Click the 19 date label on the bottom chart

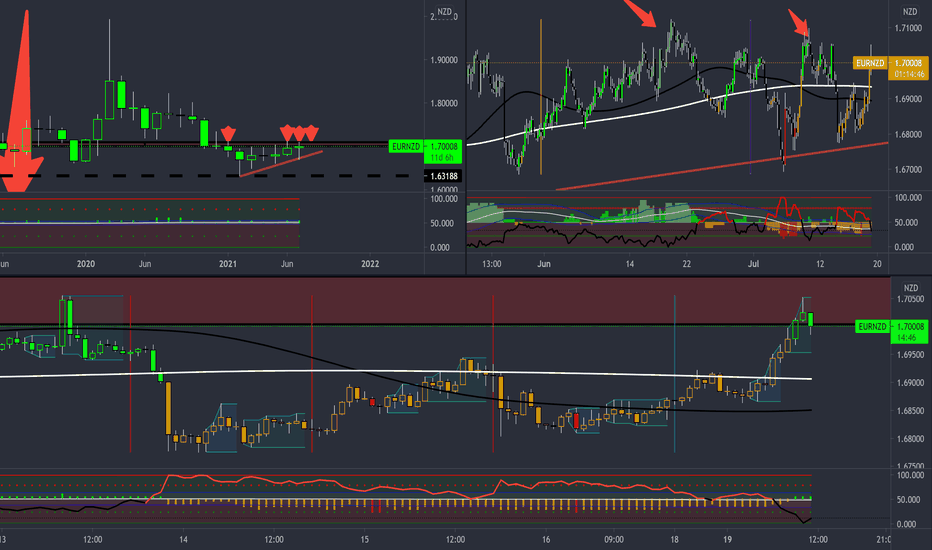[x=727, y=540]
